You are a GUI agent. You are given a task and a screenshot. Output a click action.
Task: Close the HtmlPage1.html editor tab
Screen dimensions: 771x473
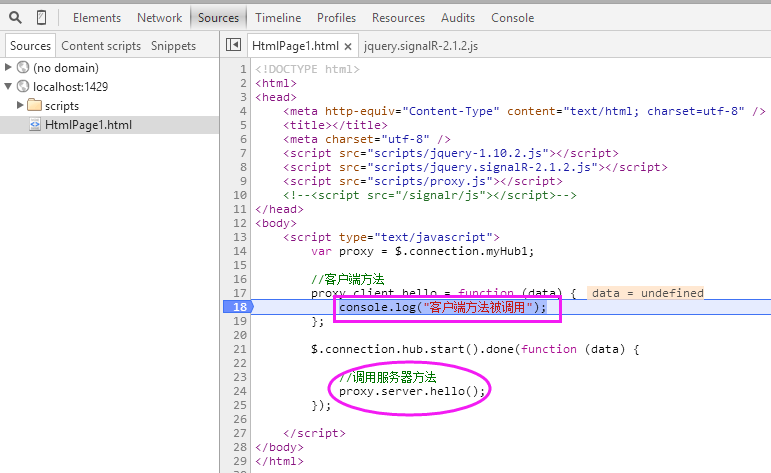click(x=348, y=46)
